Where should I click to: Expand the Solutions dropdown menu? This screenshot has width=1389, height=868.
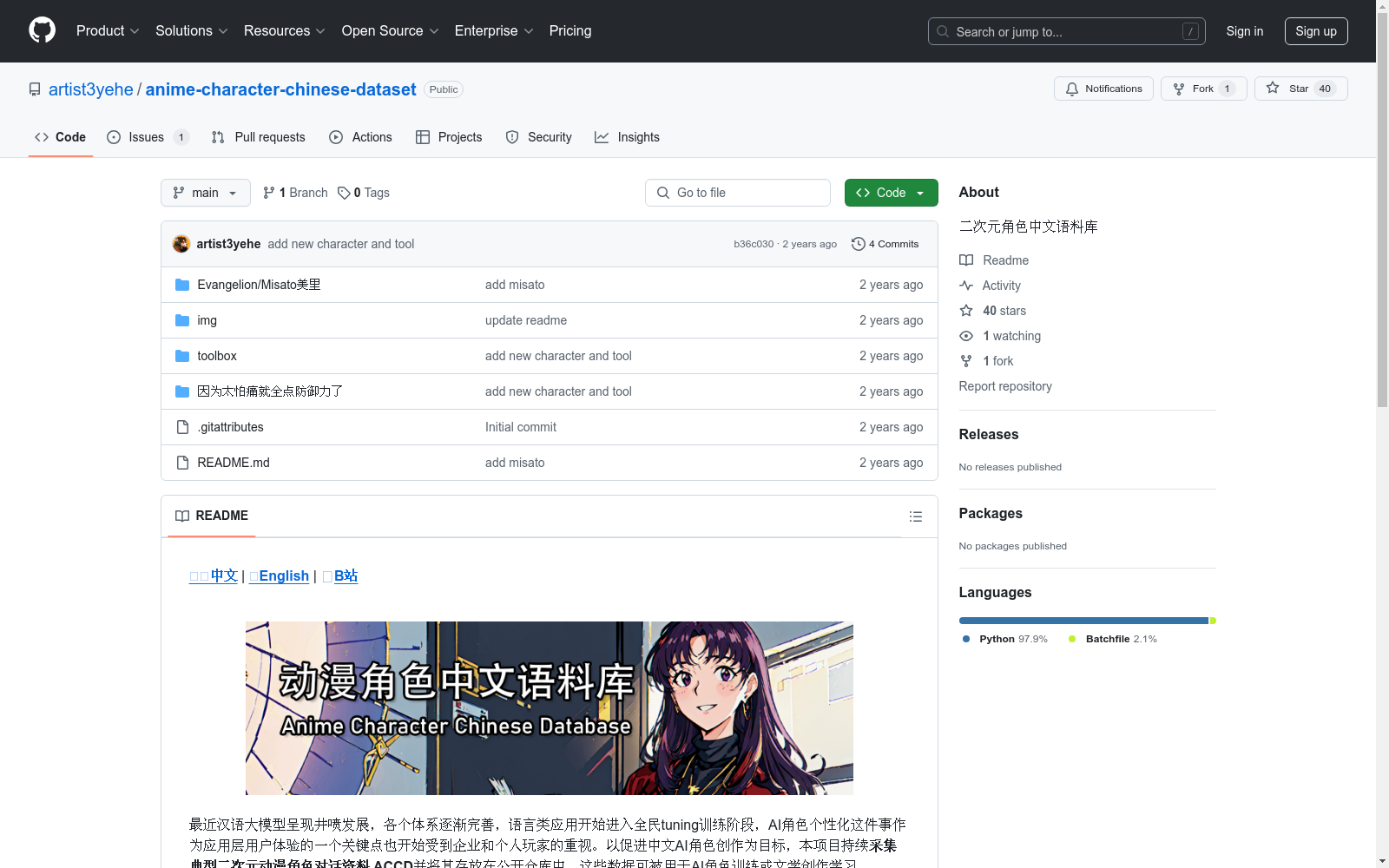[192, 31]
